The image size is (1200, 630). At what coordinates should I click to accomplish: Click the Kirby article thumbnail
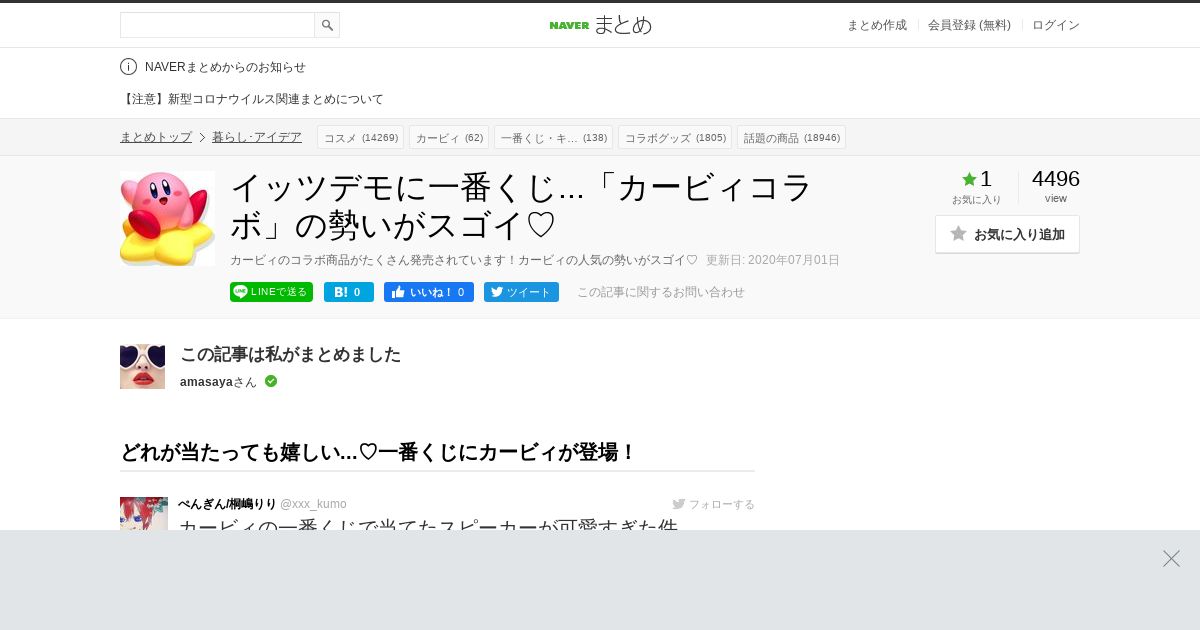coord(167,218)
